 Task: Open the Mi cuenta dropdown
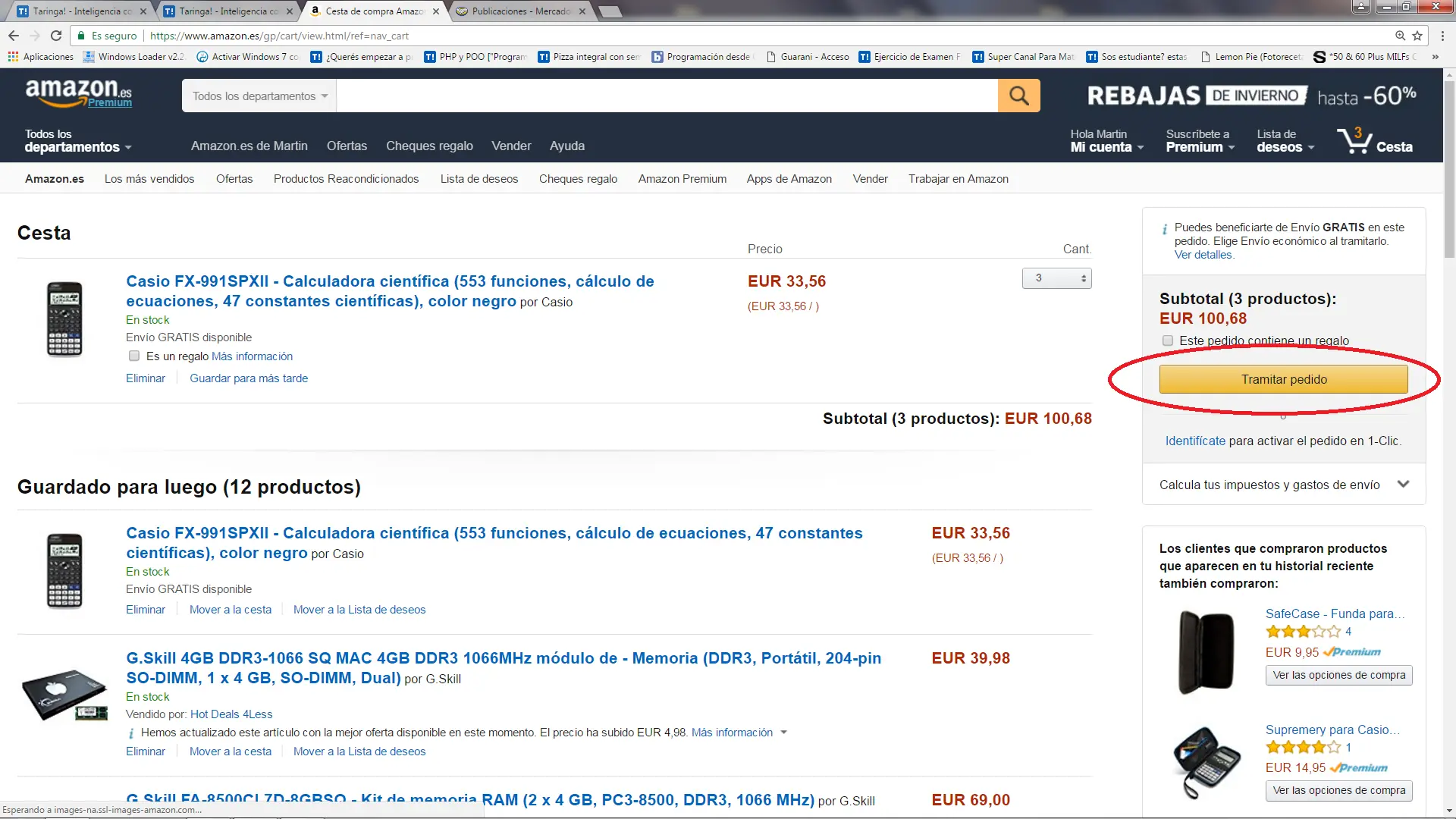point(1106,140)
